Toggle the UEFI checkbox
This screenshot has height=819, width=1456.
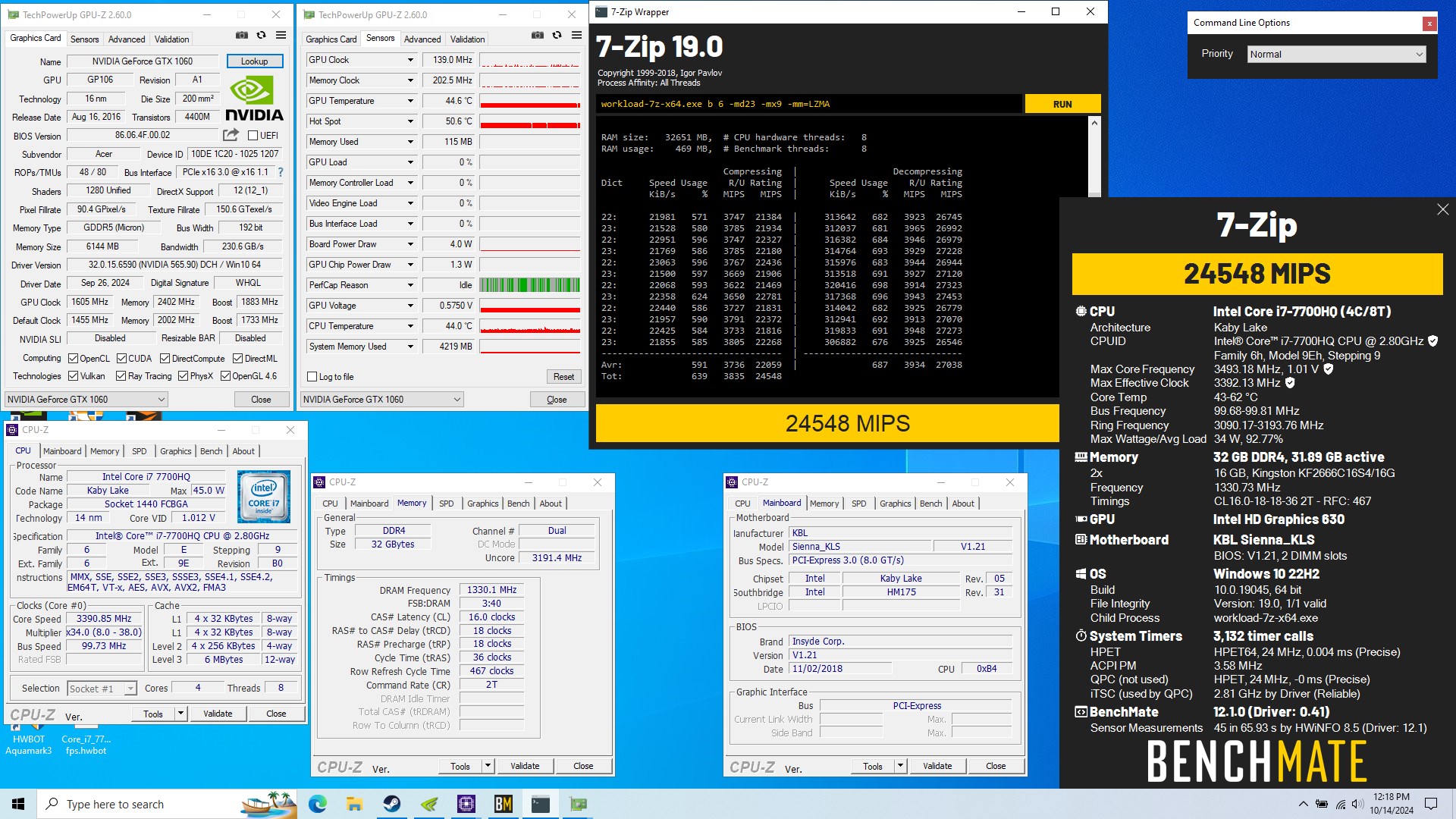click(x=253, y=136)
